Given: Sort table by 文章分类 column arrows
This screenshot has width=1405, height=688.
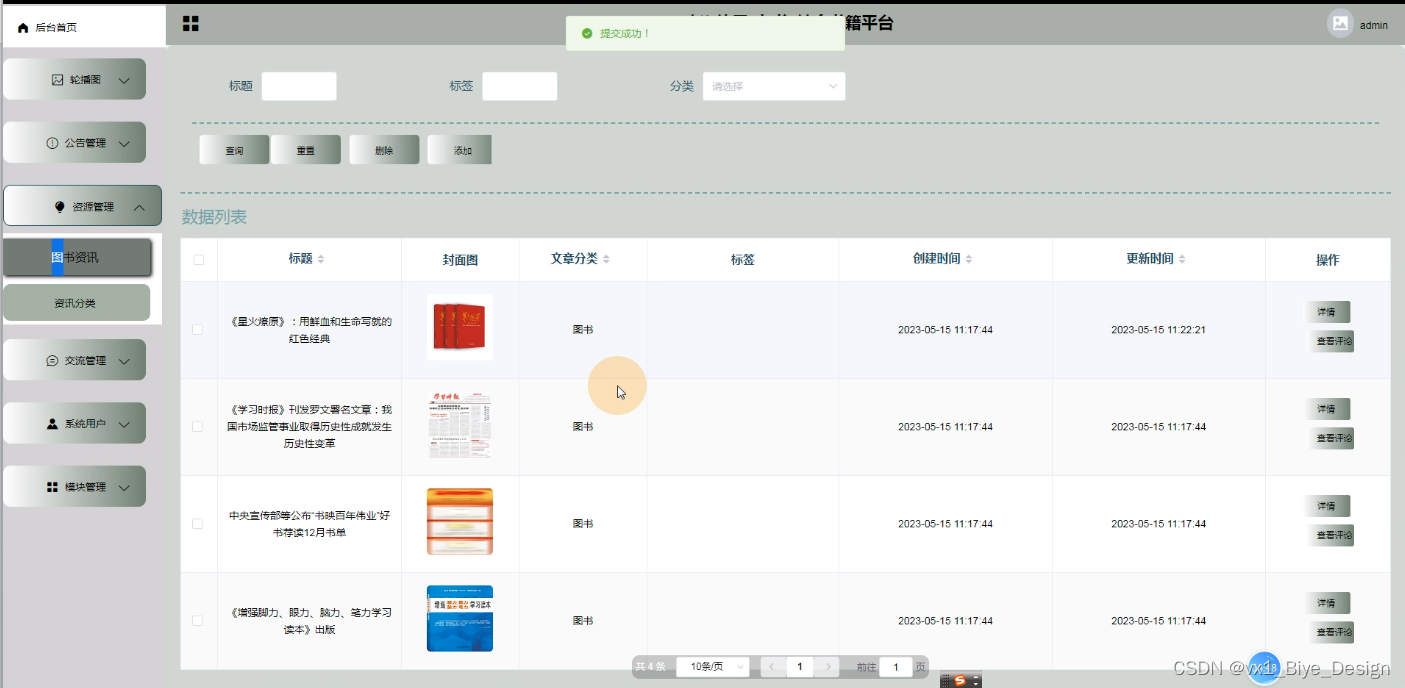Looking at the screenshot, I should point(606,259).
